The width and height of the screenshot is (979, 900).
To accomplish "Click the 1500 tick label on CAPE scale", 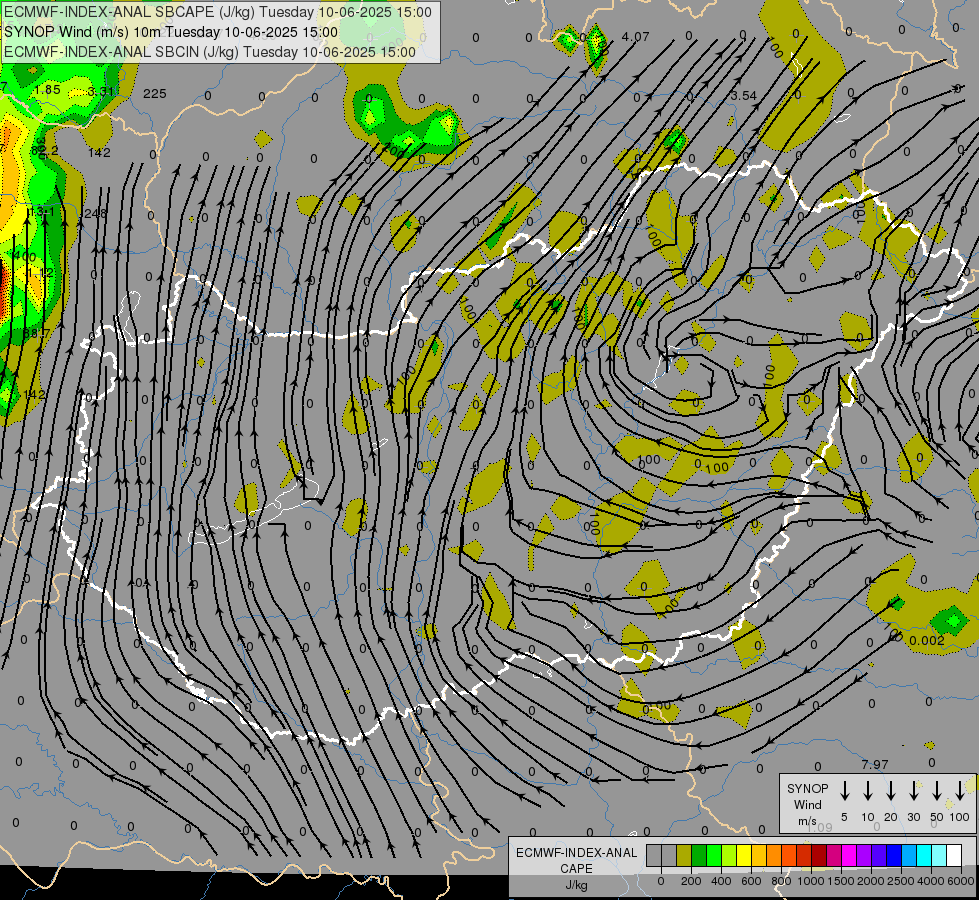I will 841,881.
